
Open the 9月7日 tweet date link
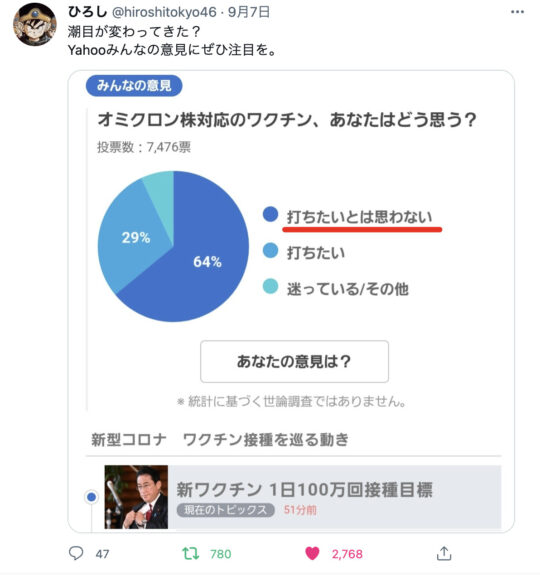[249, 12]
